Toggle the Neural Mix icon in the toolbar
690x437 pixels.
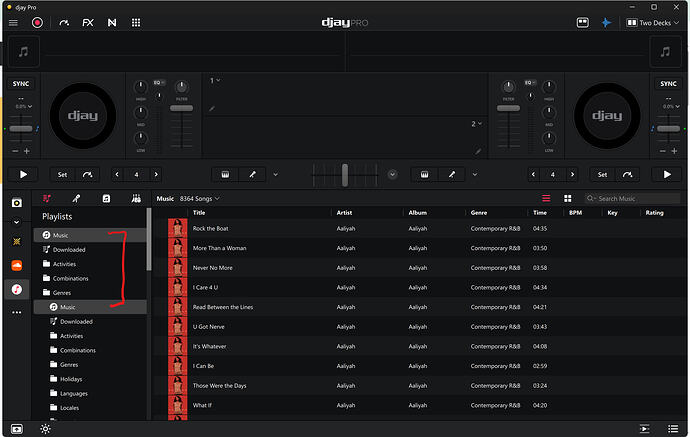[112, 23]
